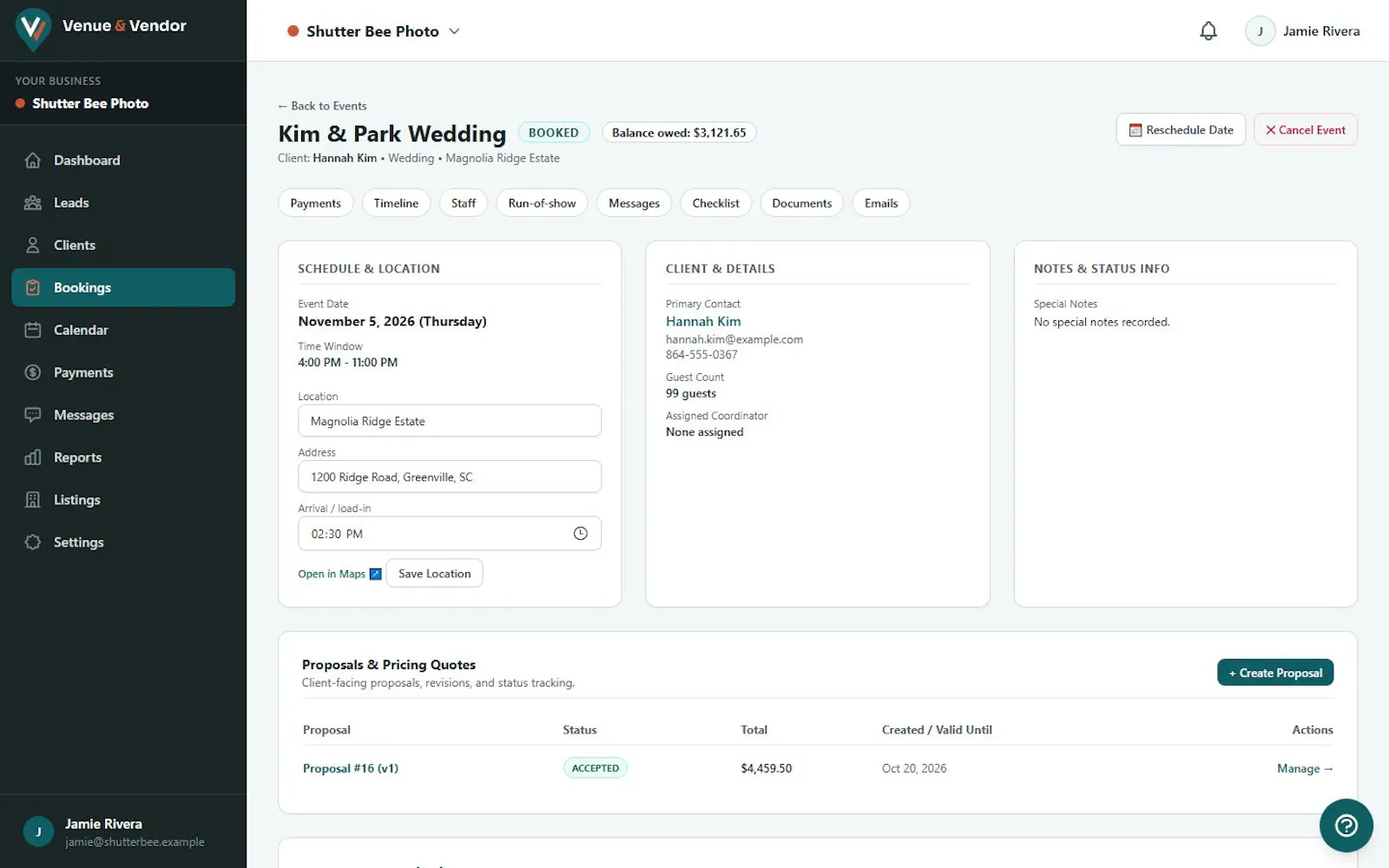
Task: Click the BOOKED status badge
Action: (554, 133)
